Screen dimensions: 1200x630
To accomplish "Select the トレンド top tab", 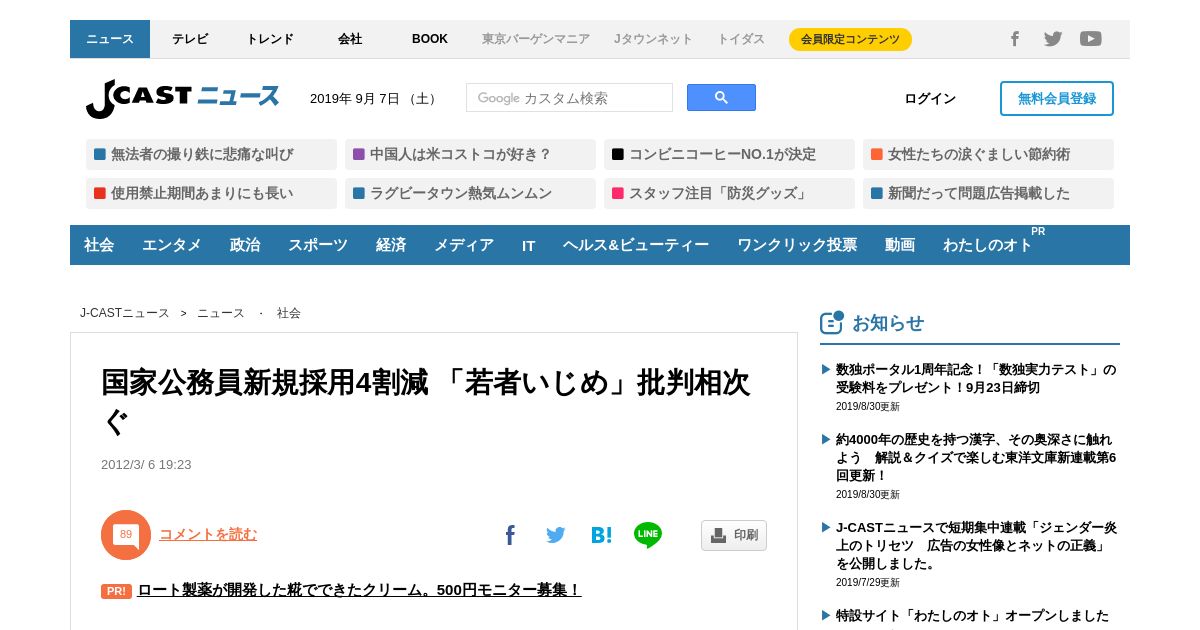I will tap(270, 39).
